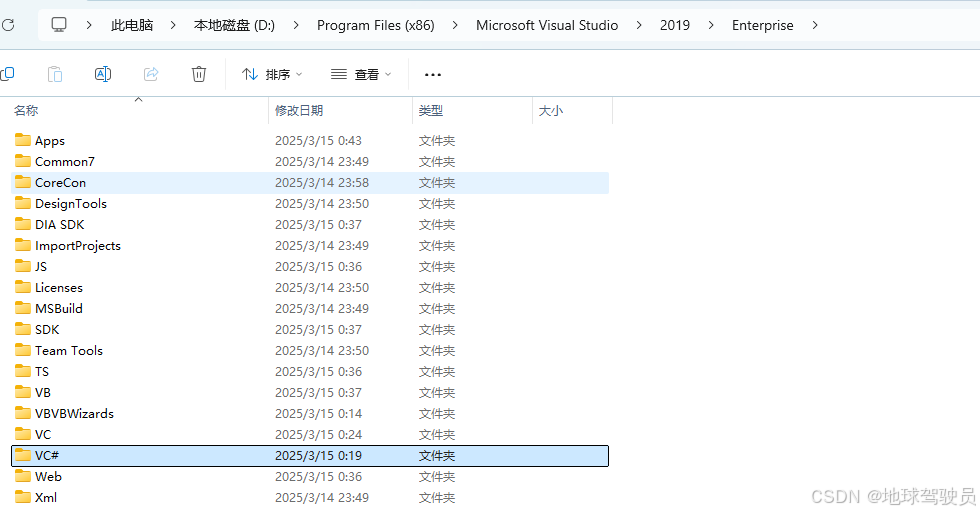The height and width of the screenshot is (514, 980).
Task: Click date 2025/3/15 0:14 in VBVBWizards row
Action: pyautogui.click(x=318, y=413)
